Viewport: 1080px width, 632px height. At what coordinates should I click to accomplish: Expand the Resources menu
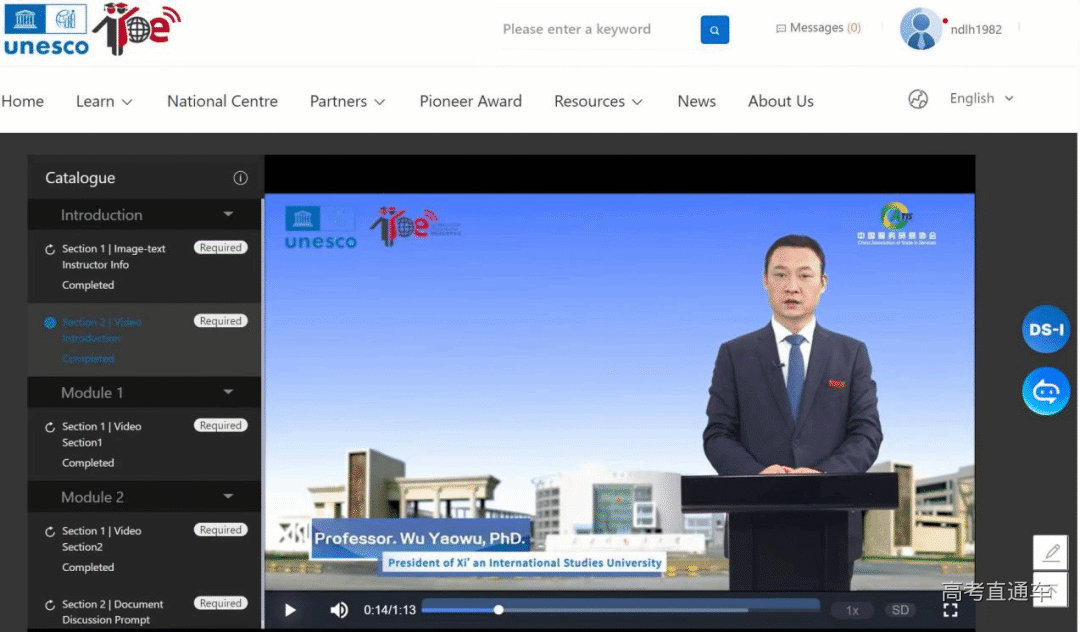[598, 101]
